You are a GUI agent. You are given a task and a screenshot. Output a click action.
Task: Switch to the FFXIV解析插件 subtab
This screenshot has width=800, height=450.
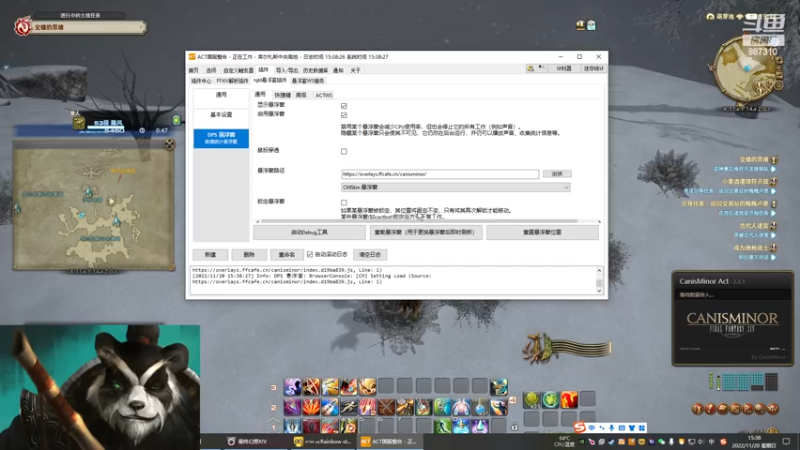tap(232, 81)
